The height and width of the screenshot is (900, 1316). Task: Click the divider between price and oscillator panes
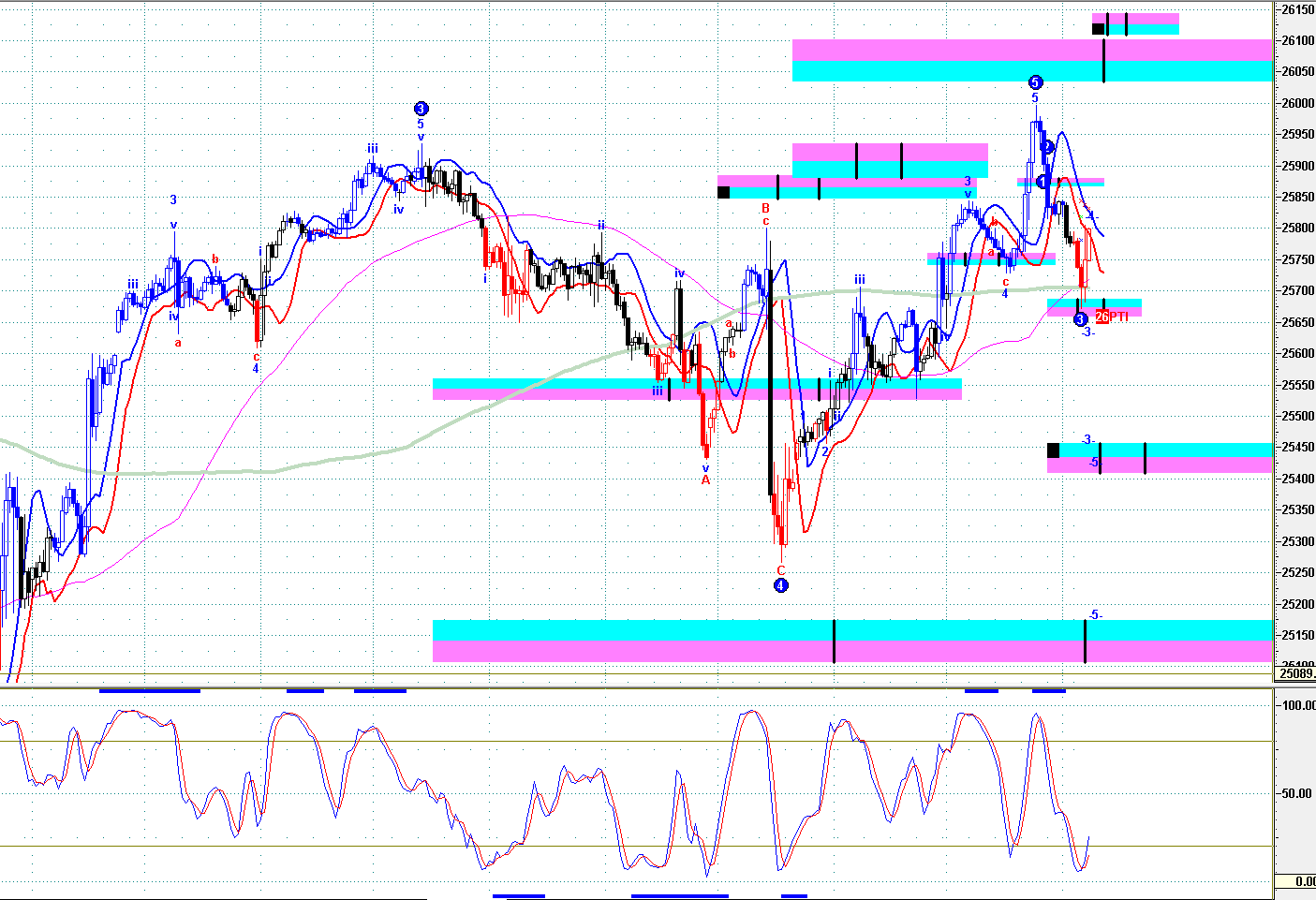coord(637,686)
